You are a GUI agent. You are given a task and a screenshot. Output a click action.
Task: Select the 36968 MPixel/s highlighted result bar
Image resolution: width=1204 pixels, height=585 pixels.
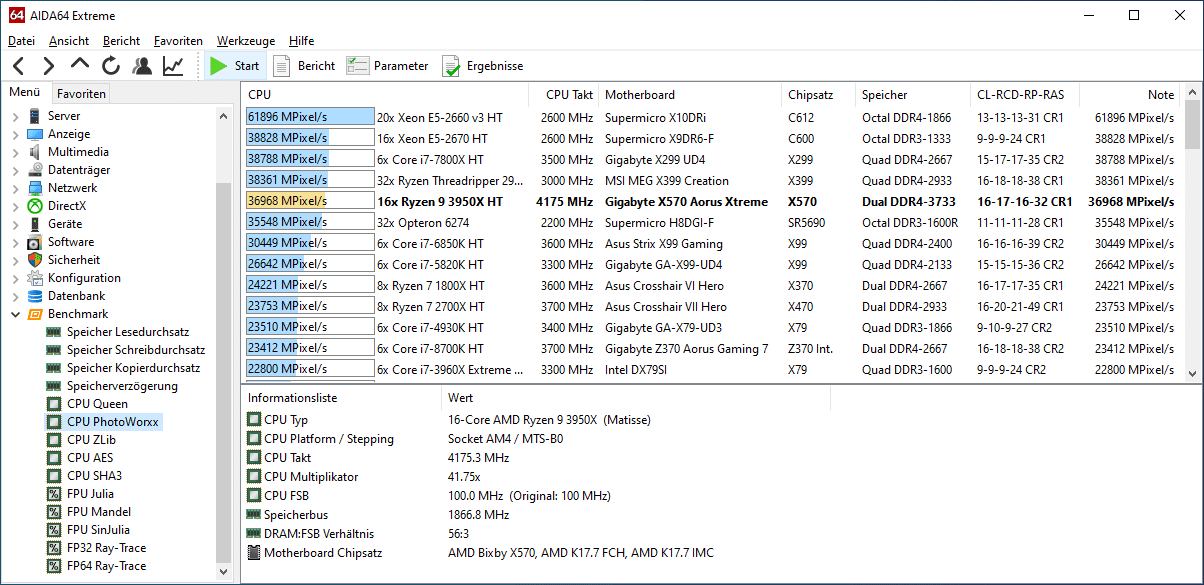pyautogui.click(x=310, y=201)
